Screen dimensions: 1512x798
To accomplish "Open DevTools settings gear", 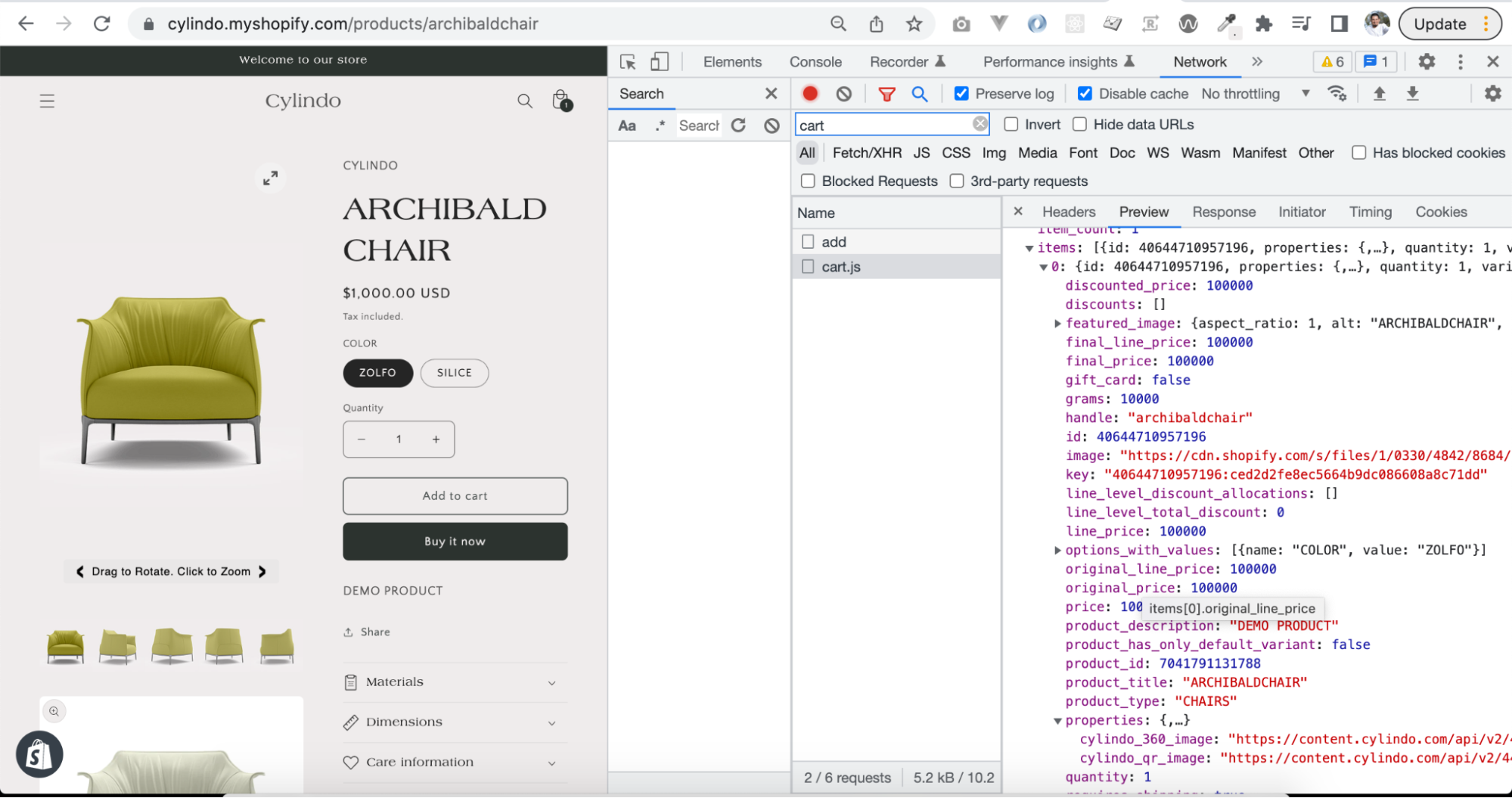I will [x=1427, y=62].
